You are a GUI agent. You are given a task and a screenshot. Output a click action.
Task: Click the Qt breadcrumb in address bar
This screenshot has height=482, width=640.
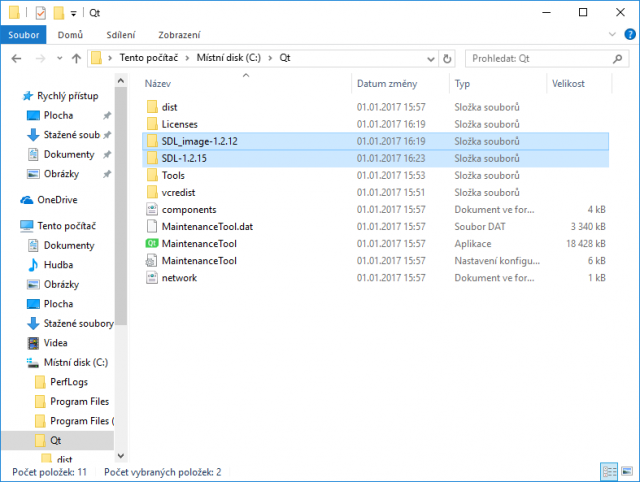284,58
